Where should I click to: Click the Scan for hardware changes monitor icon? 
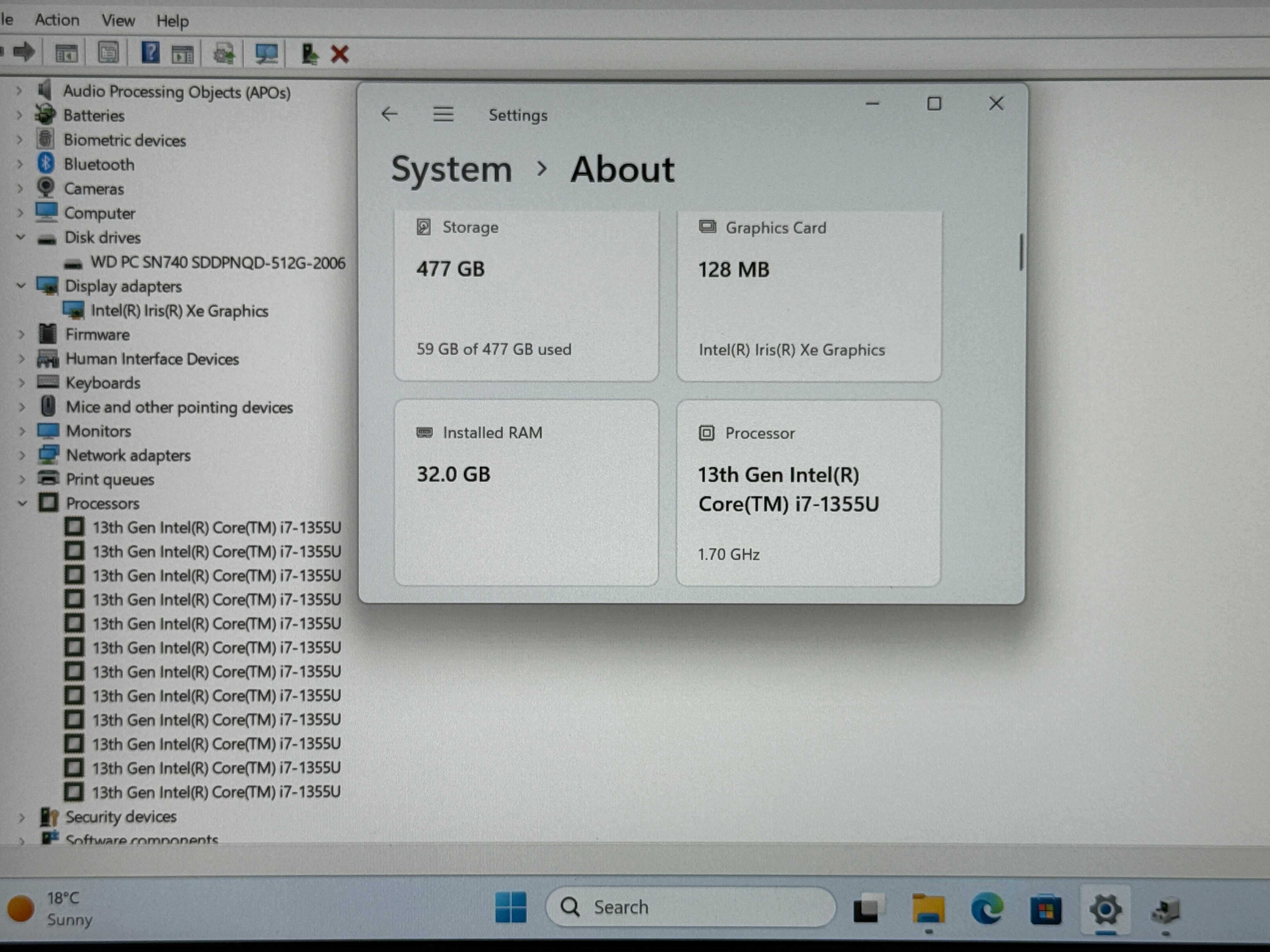[266, 54]
